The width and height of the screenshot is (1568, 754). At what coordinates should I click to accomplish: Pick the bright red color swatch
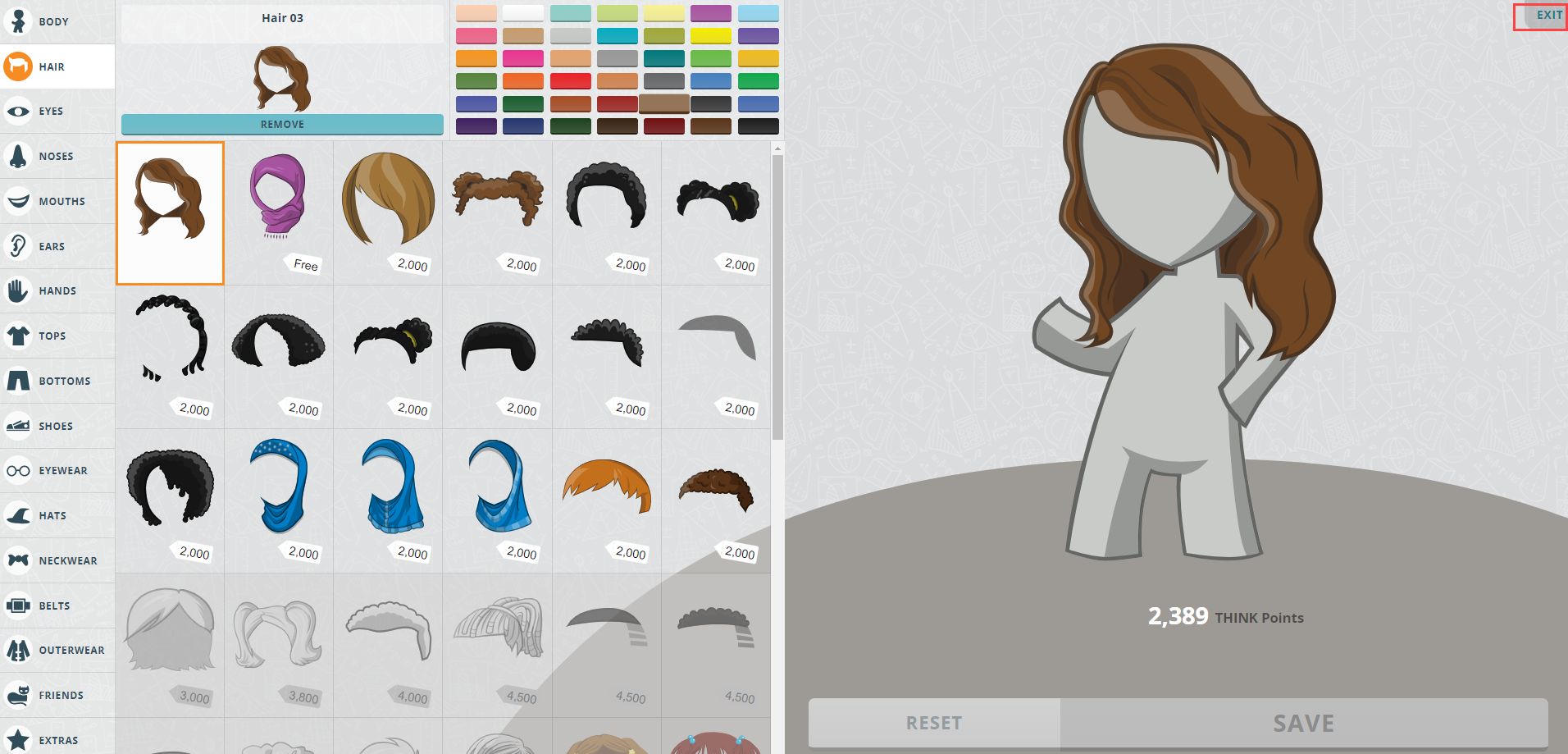570,81
